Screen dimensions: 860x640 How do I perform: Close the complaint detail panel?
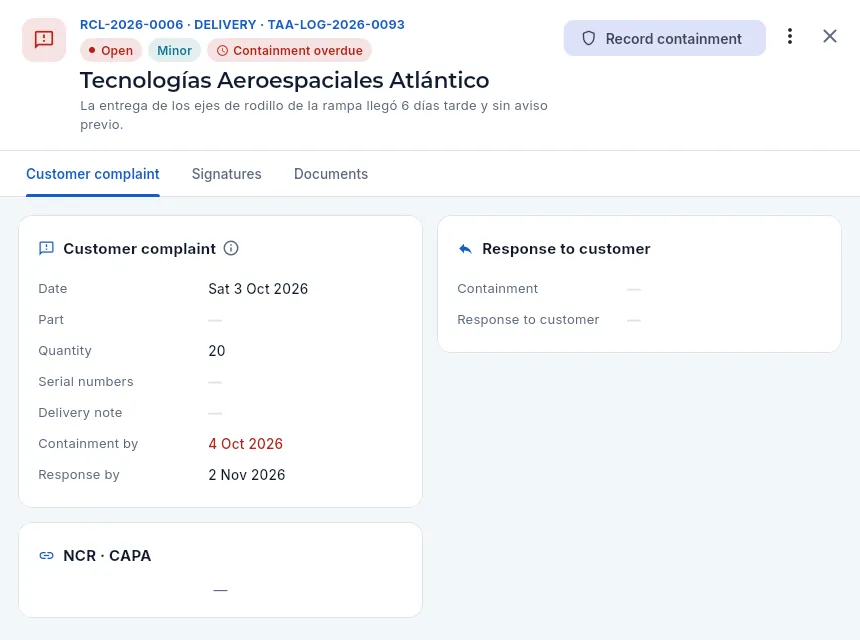coord(830,37)
